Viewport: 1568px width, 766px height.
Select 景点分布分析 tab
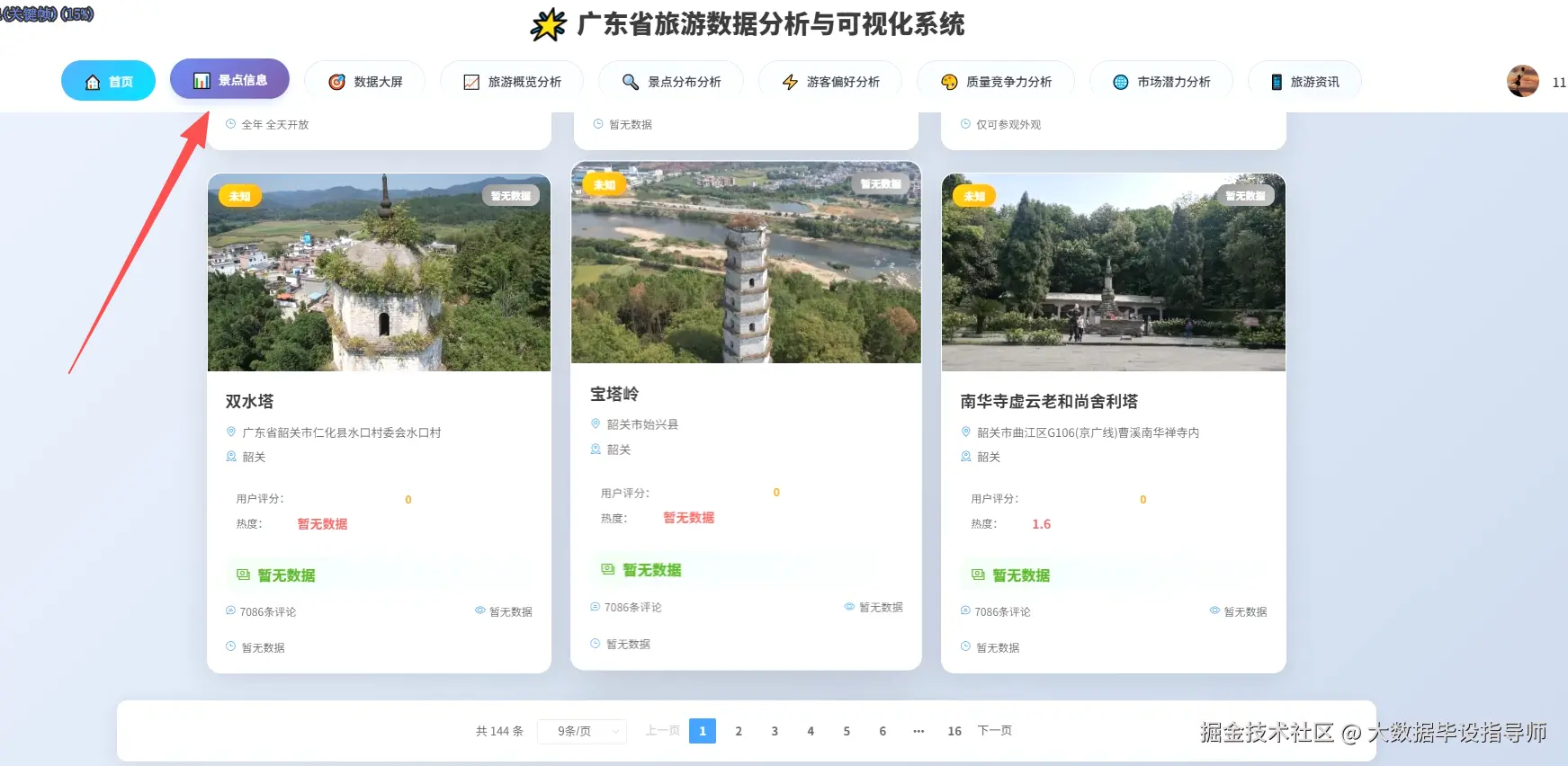(x=671, y=82)
